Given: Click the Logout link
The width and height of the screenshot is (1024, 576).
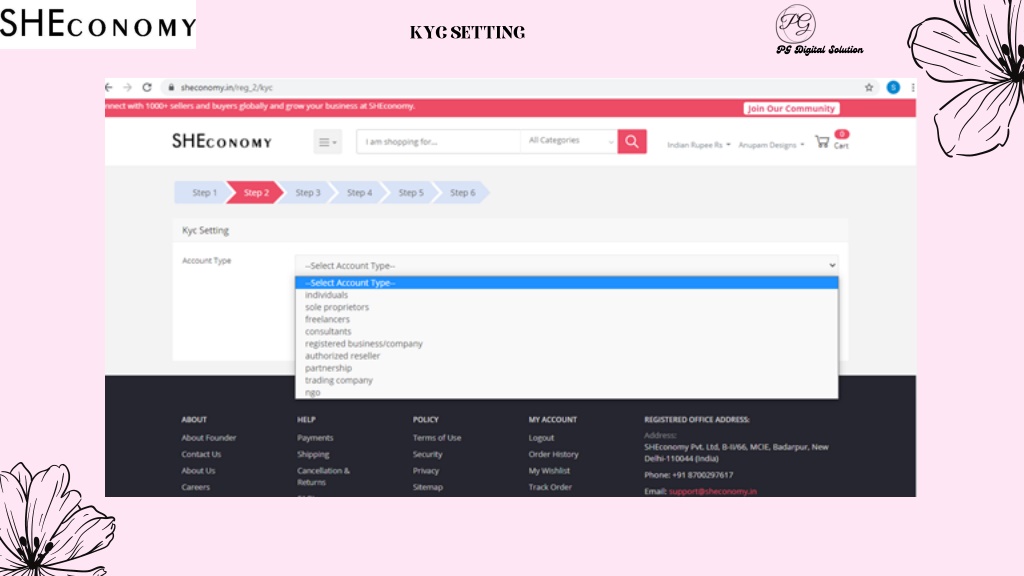Looking at the screenshot, I should pyautogui.click(x=541, y=438).
